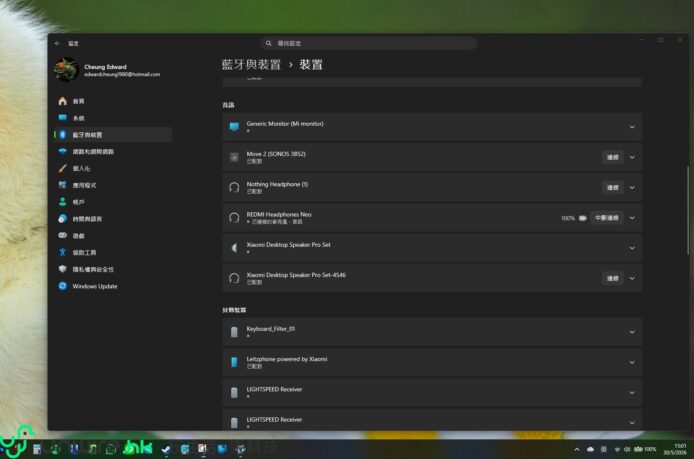Click the monitor icon of Generic Monitor
This screenshot has width=694, height=459.
click(x=234, y=127)
